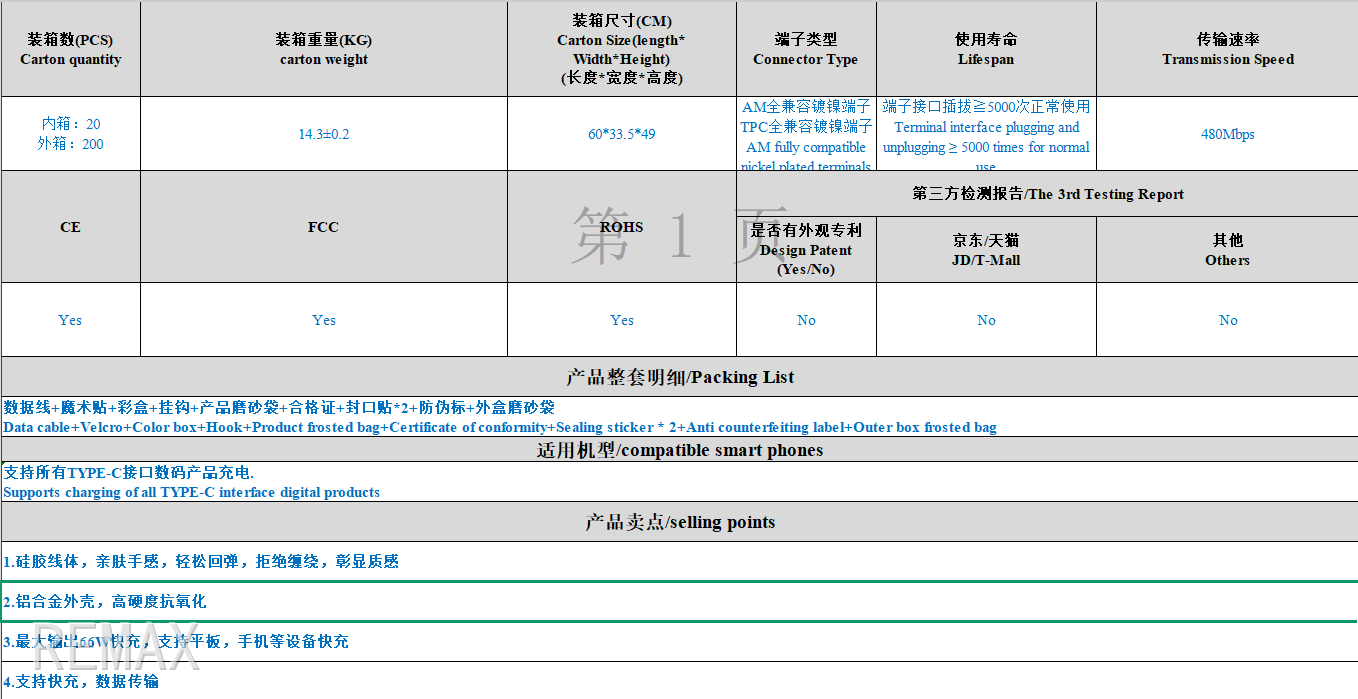The width and height of the screenshot is (1358, 699).
Task: Click the AM nickel plated terminals cell
Action: tap(805, 136)
